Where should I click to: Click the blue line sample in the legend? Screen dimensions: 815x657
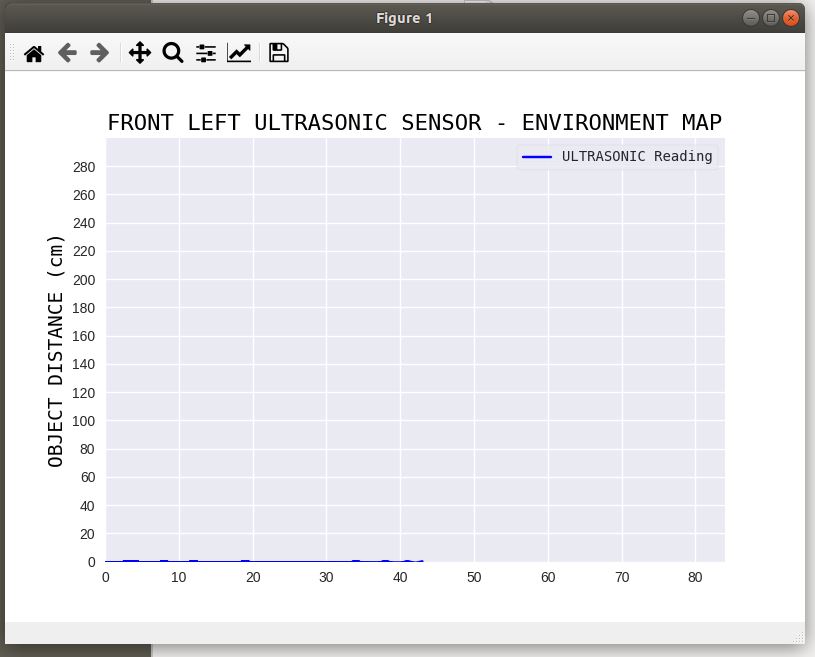537,156
